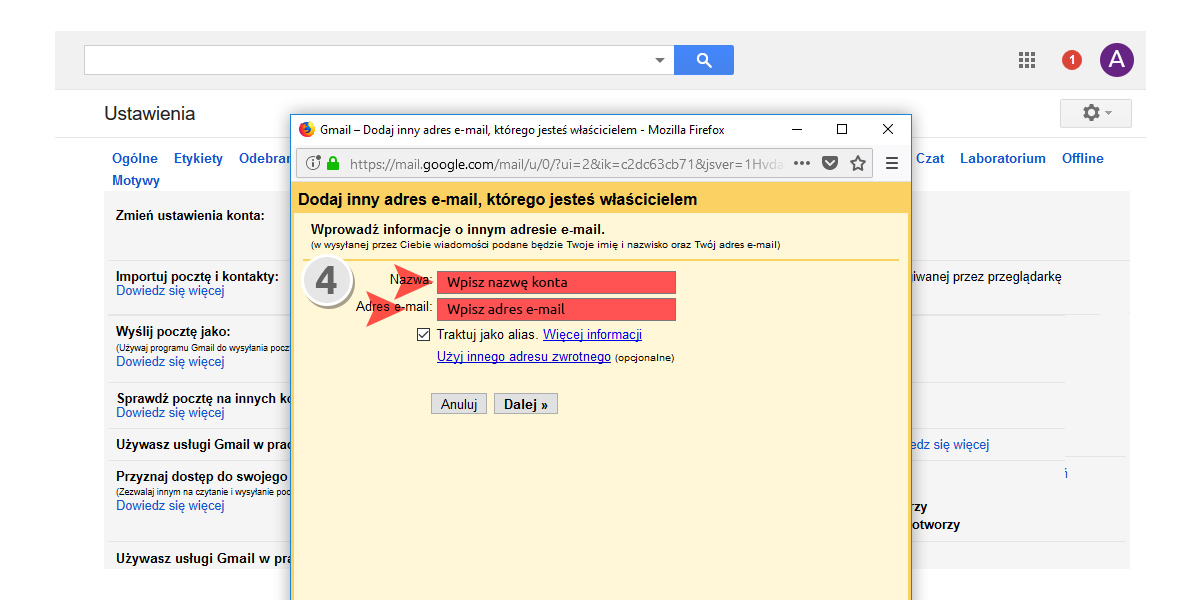The width and height of the screenshot is (1200, 600).
Task: Open the Więcej informacji link
Action: 592,335
